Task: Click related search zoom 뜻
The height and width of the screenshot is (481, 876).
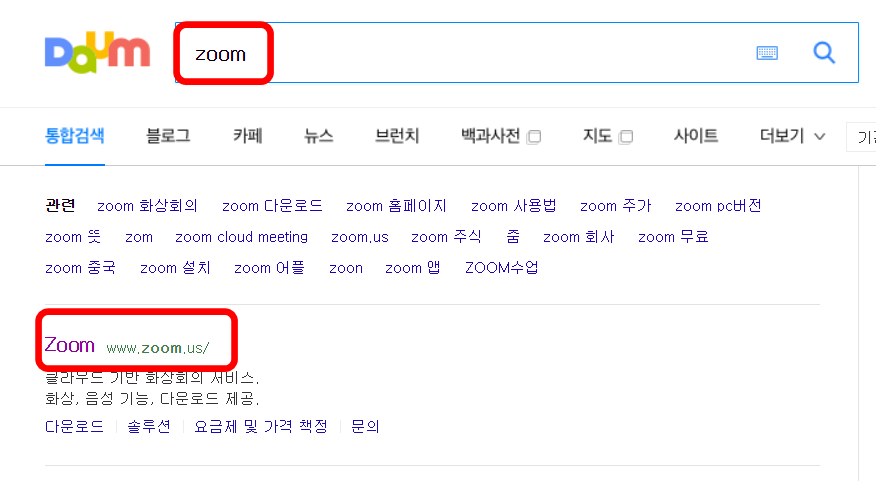Action: [x=73, y=237]
